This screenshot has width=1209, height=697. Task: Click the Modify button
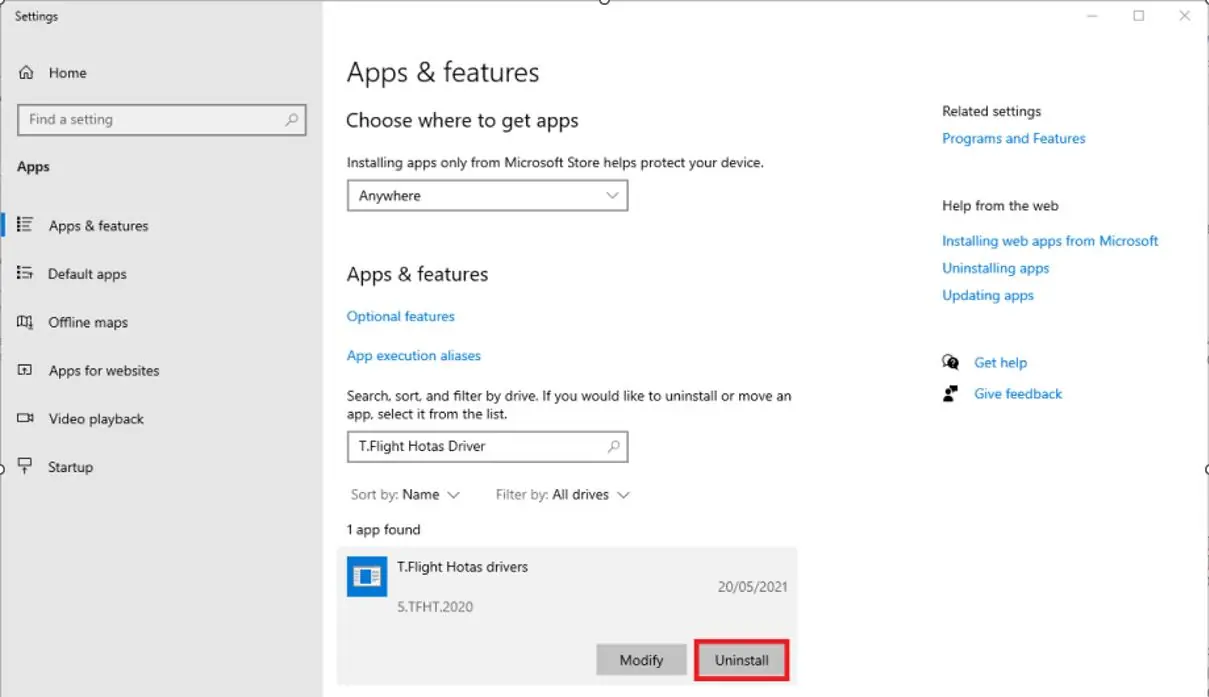(641, 660)
